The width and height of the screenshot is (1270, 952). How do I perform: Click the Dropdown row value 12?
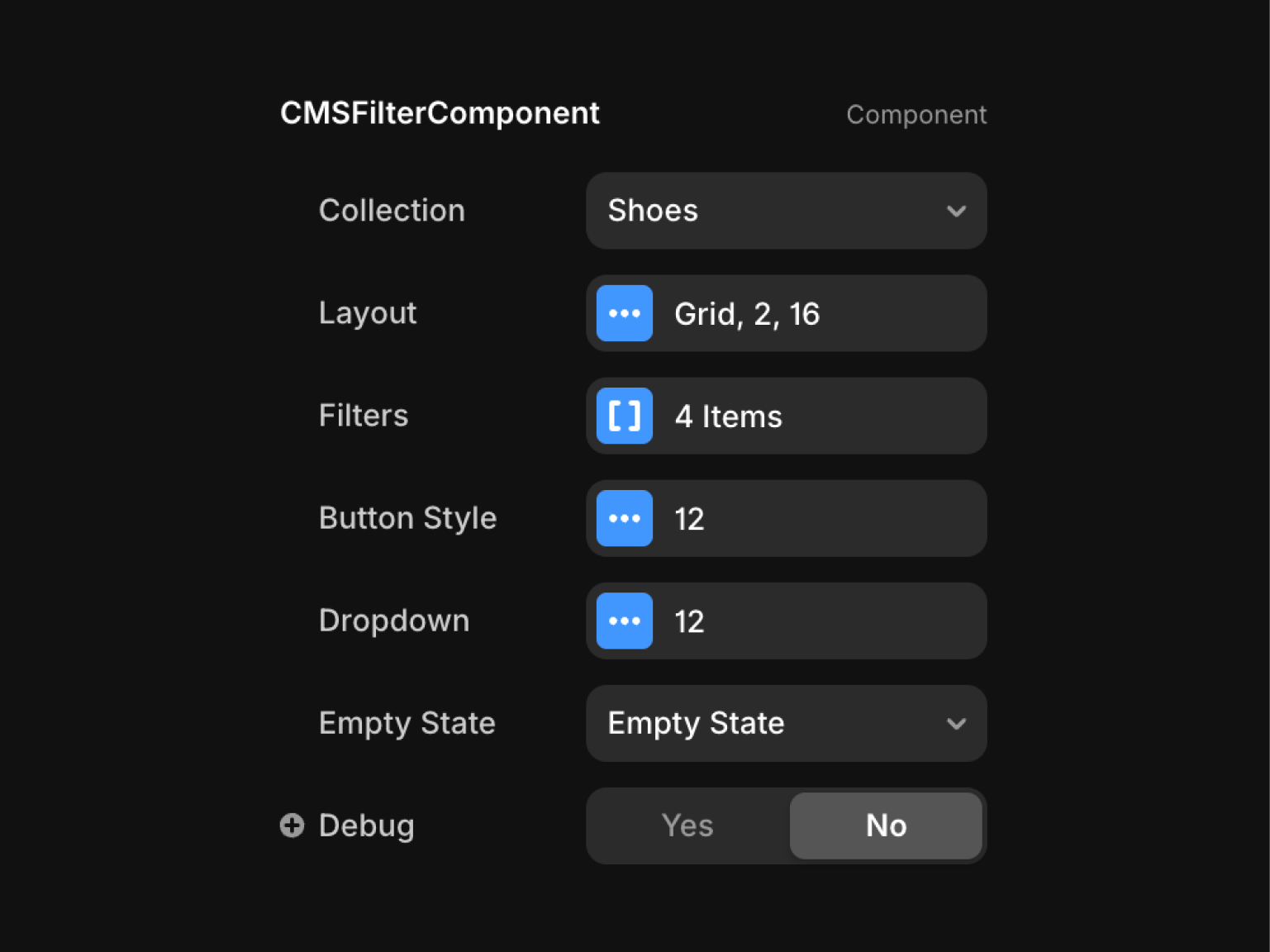689,621
